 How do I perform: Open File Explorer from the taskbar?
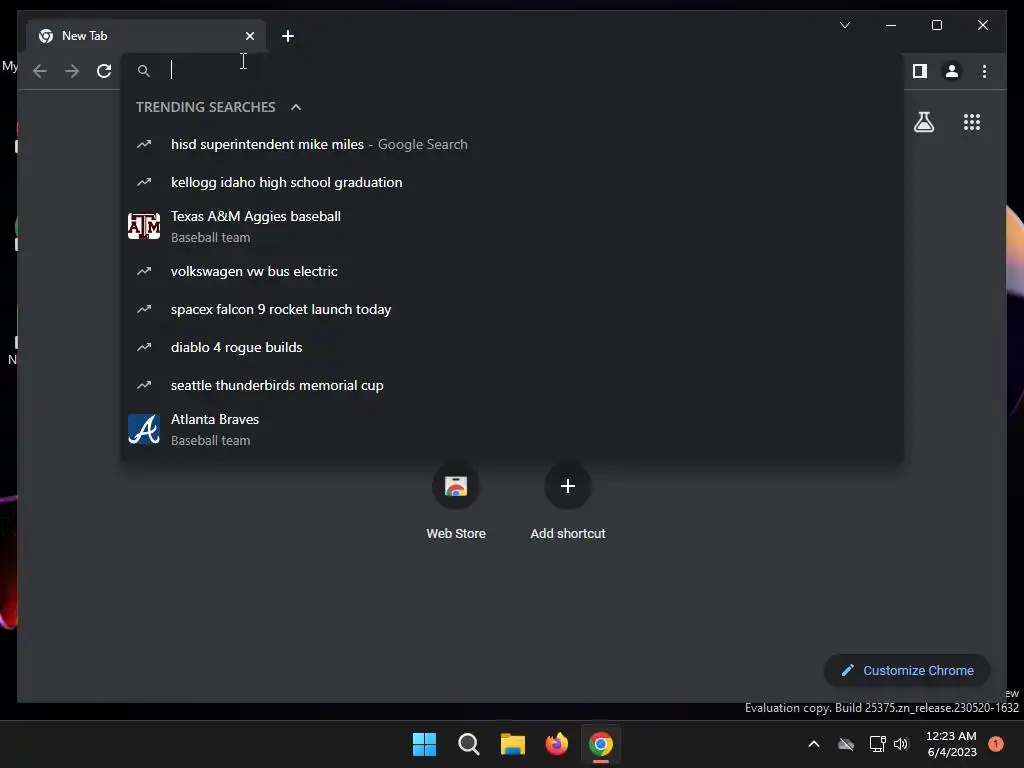click(513, 744)
